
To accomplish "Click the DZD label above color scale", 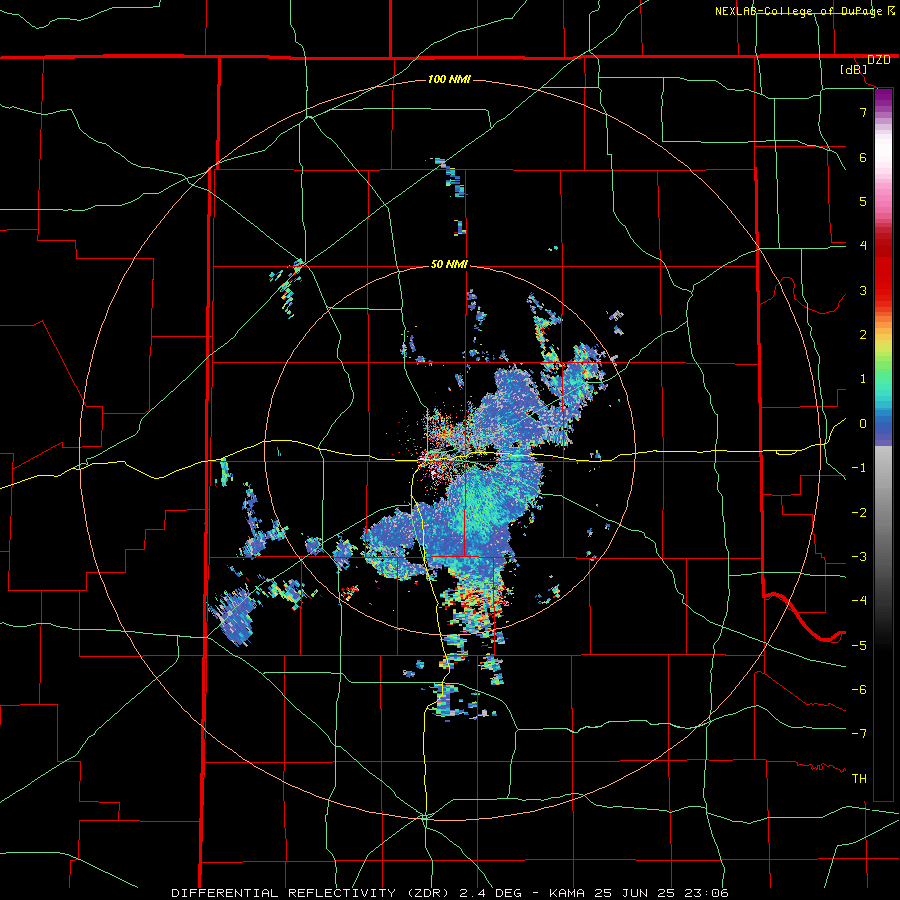I will point(879,60).
